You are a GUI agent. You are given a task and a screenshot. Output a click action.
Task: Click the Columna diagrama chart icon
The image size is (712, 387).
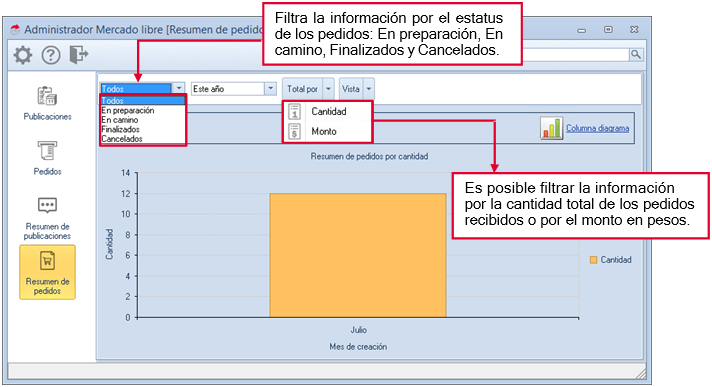coord(551,128)
